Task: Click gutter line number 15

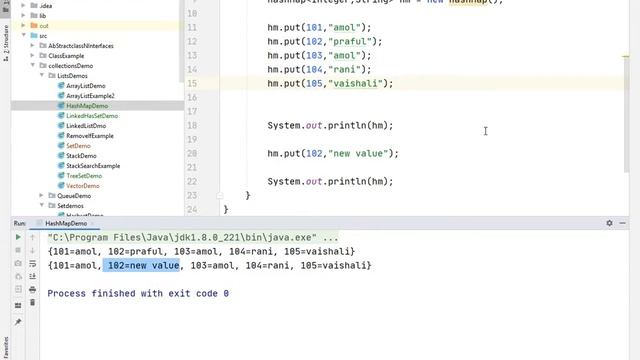Action: [x=192, y=83]
